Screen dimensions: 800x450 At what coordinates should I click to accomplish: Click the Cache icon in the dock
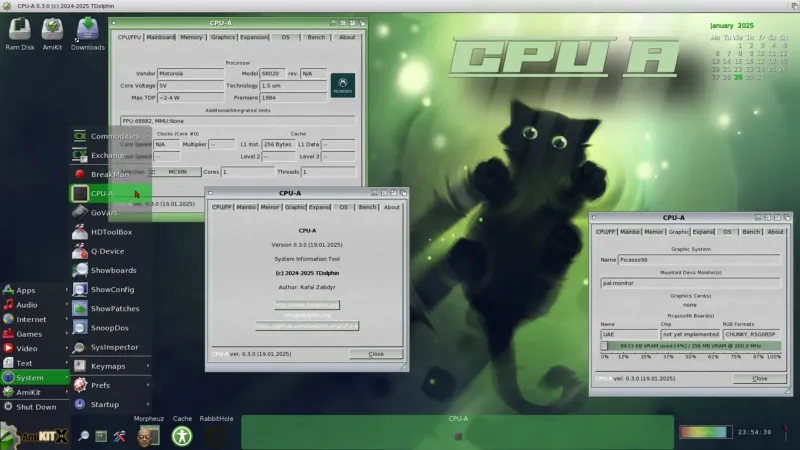(182, 434)
